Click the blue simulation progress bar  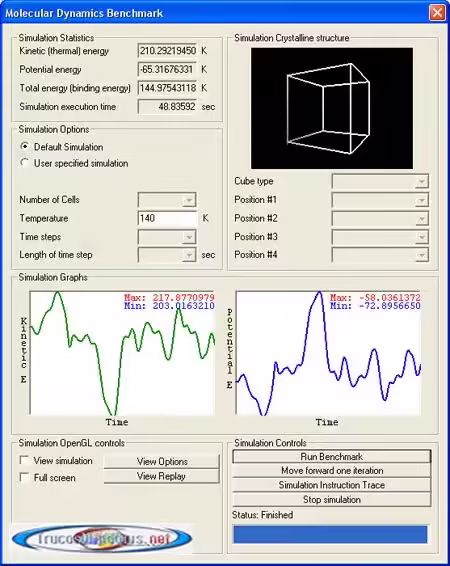point(330,535)
